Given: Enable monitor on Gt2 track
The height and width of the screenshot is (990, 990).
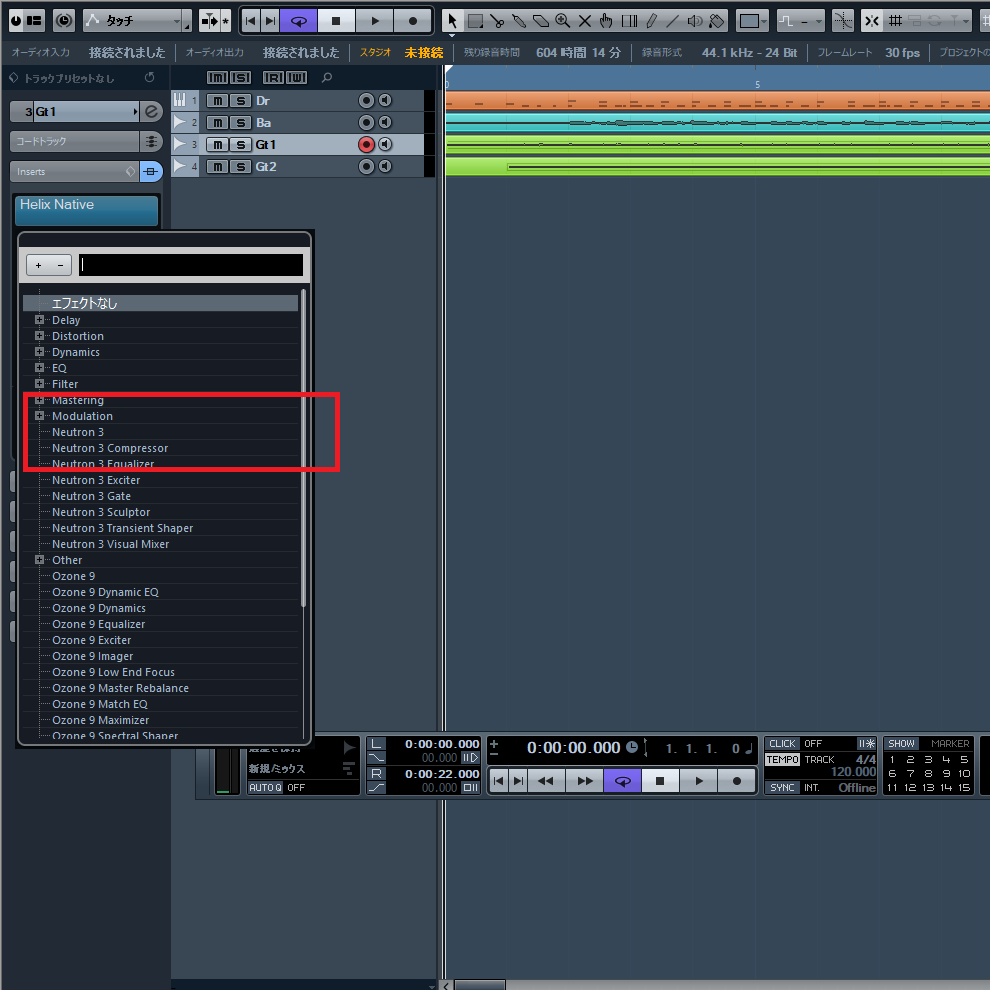Looking at the screenshot, I should 385,167.
